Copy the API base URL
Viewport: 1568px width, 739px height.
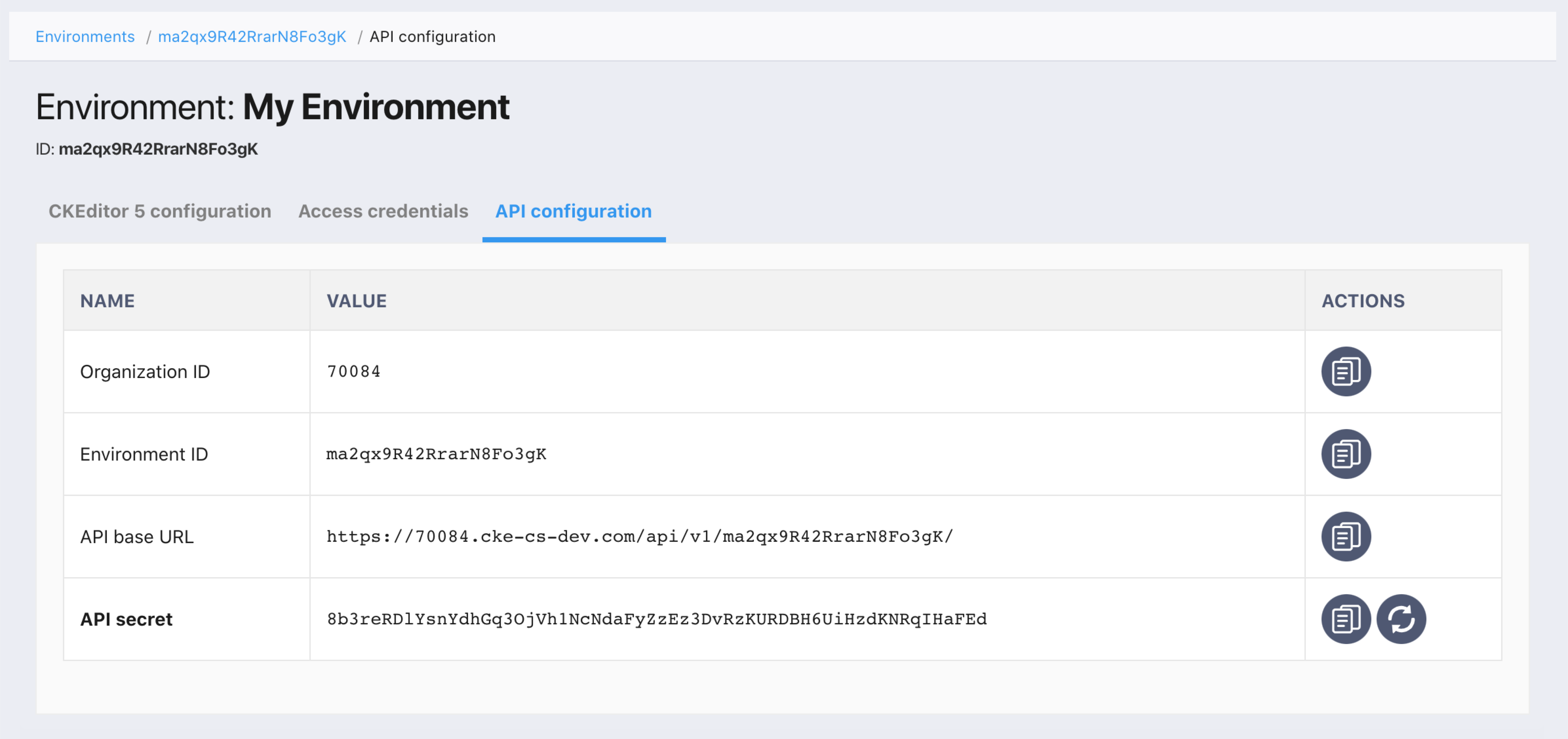1346,537
